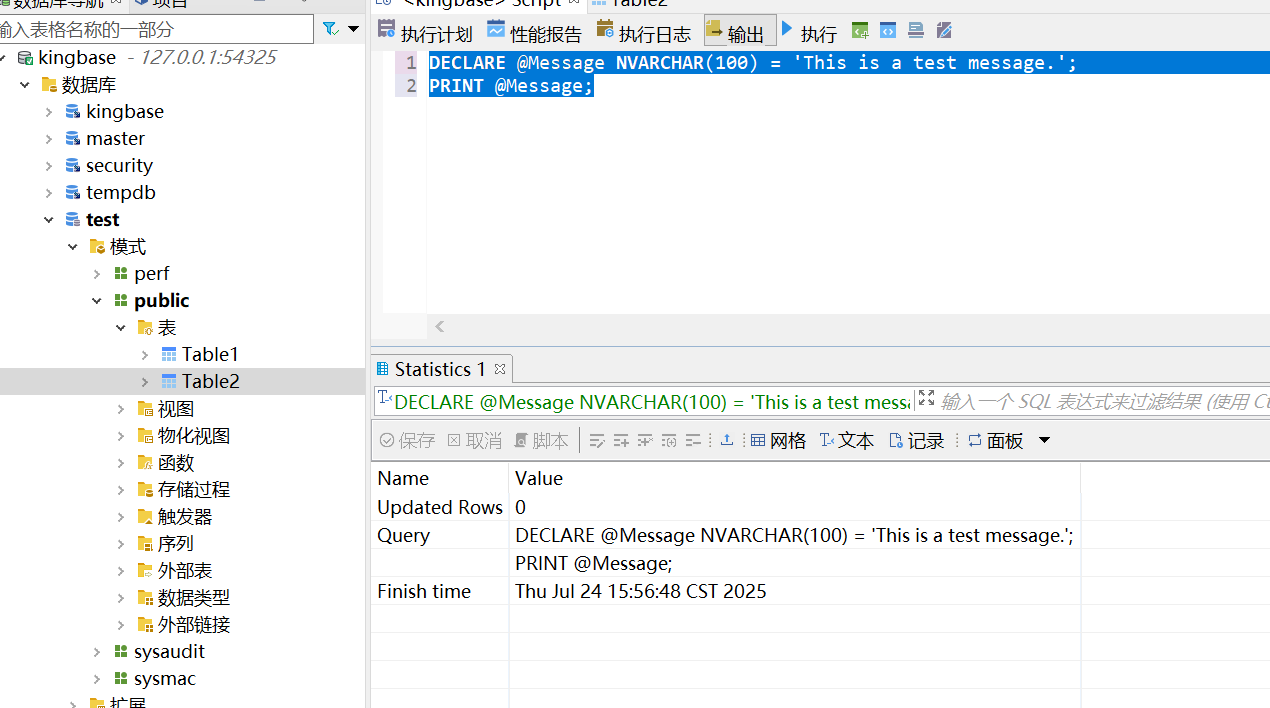Image resolution: width=1270 pixels, height=708 pixels.
Task: Click the 执行计划 (execution plan) toolbar icon
Action: click(424, 33)
